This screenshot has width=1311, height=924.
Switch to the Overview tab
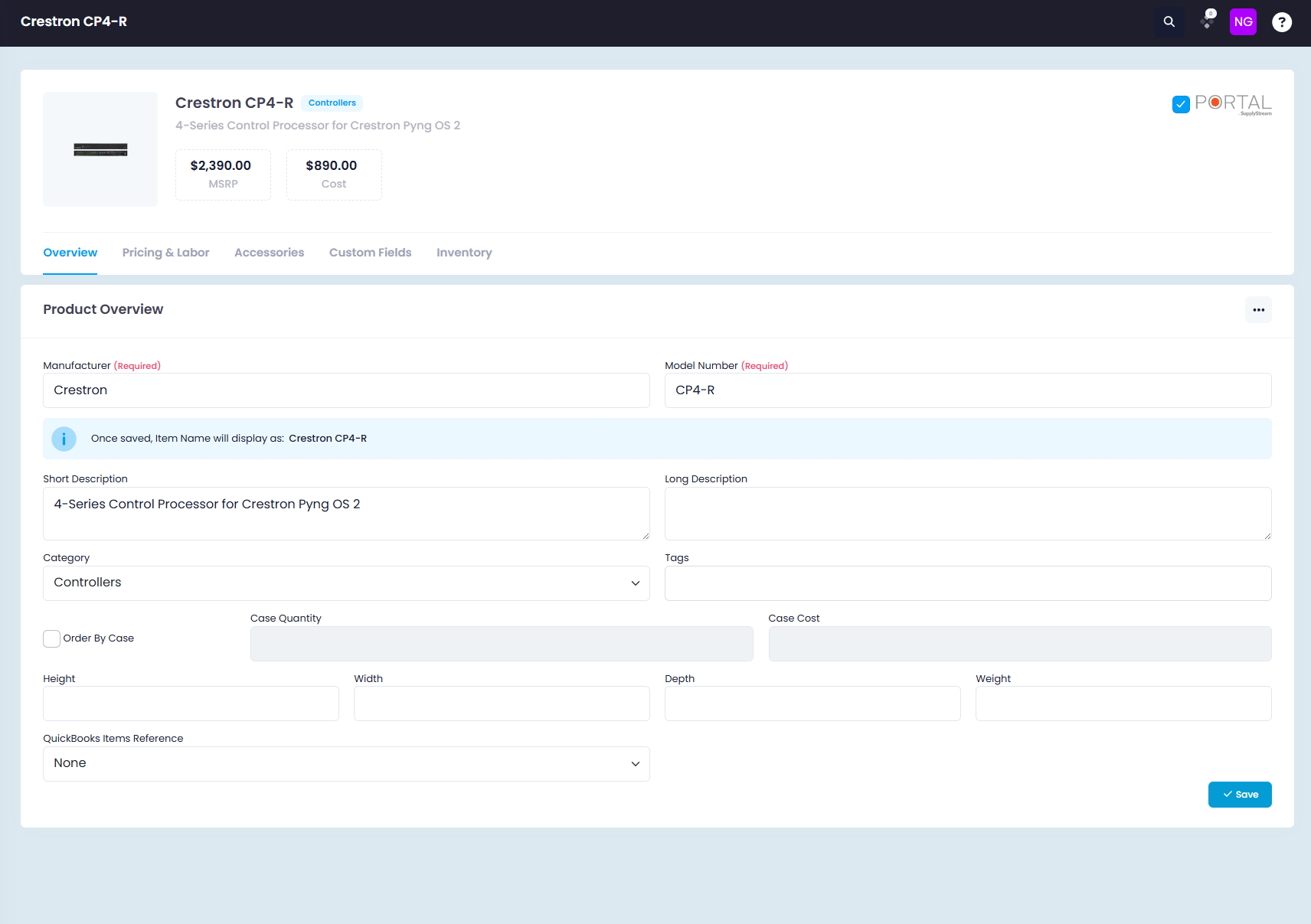(x=70, y=253)
